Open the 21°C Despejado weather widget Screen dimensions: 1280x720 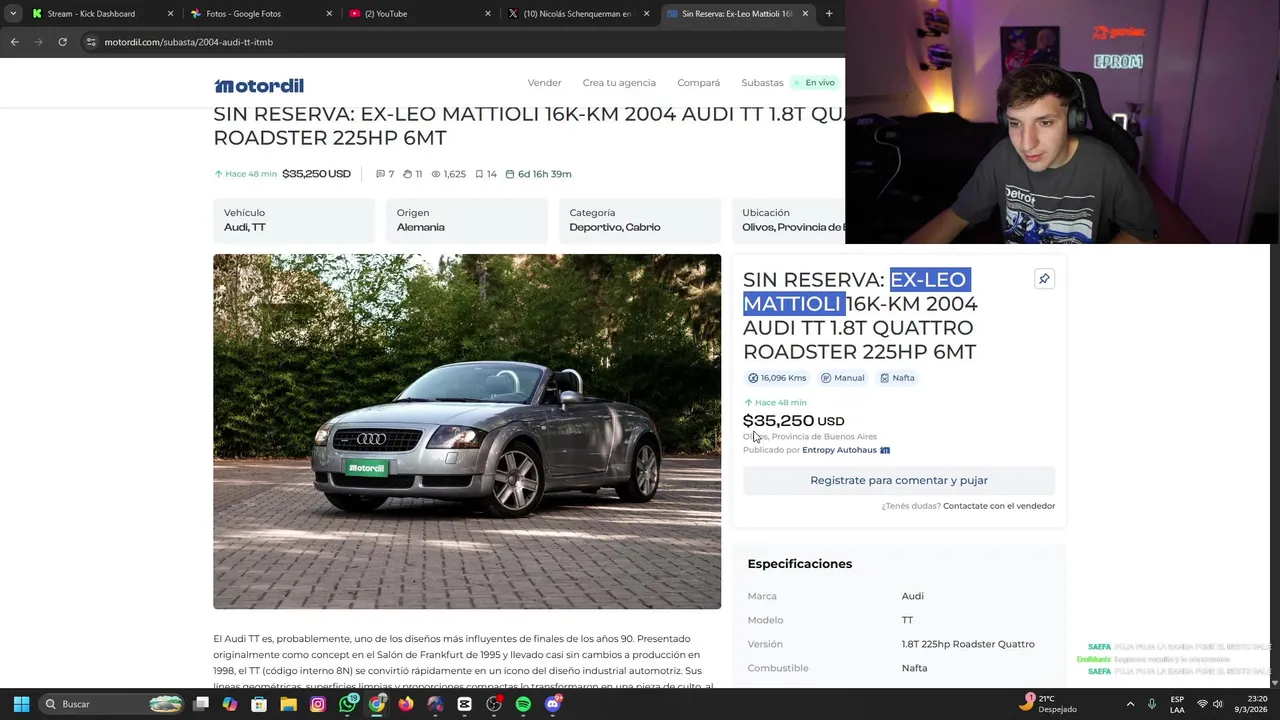(1048, 704)
